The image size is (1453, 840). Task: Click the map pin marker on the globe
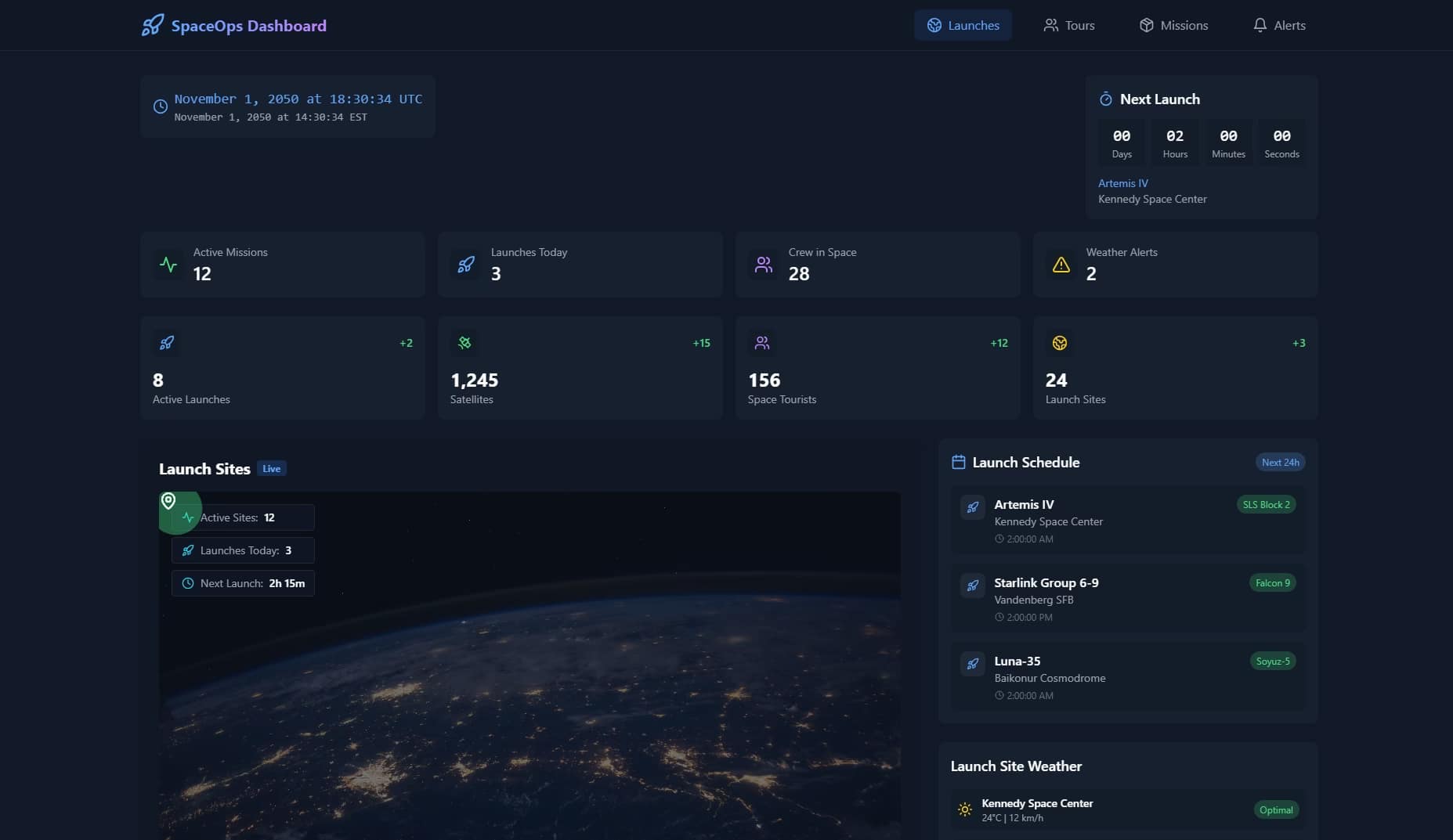point(168,501)
